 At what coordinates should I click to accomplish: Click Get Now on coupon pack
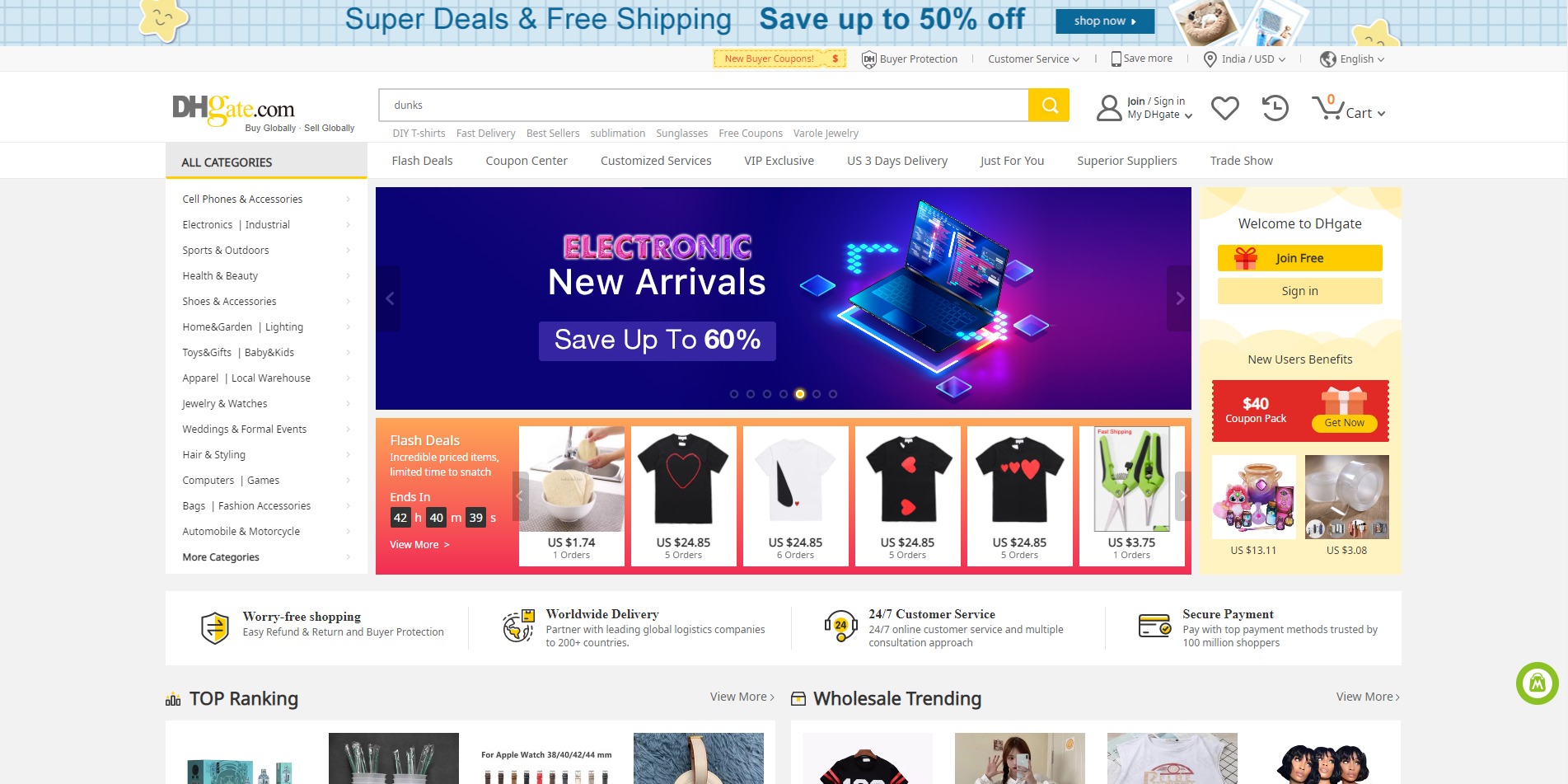click(1344, 423)
